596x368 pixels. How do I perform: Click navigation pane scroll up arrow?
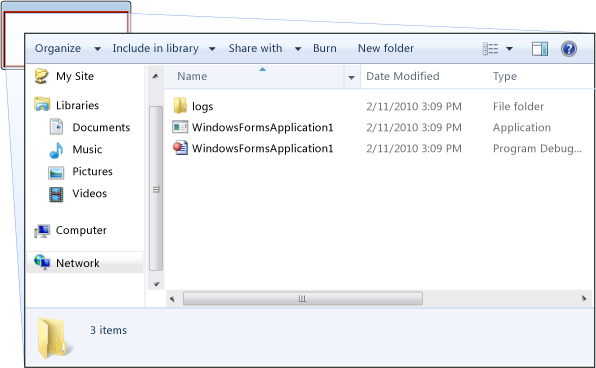click(155, 76)
